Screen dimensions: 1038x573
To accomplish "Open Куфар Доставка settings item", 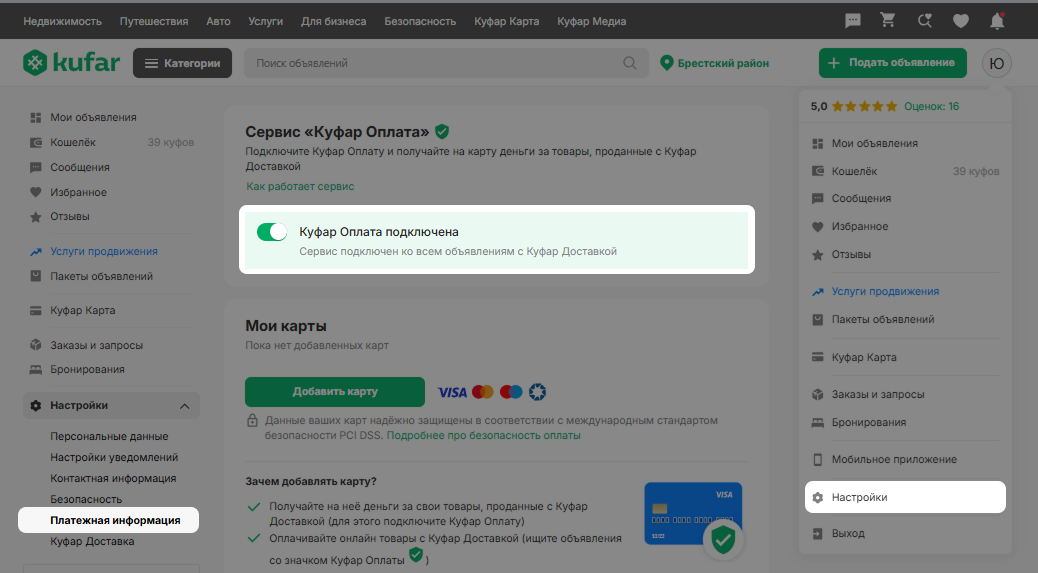I will pyautogui.click(x=92, y=542).
